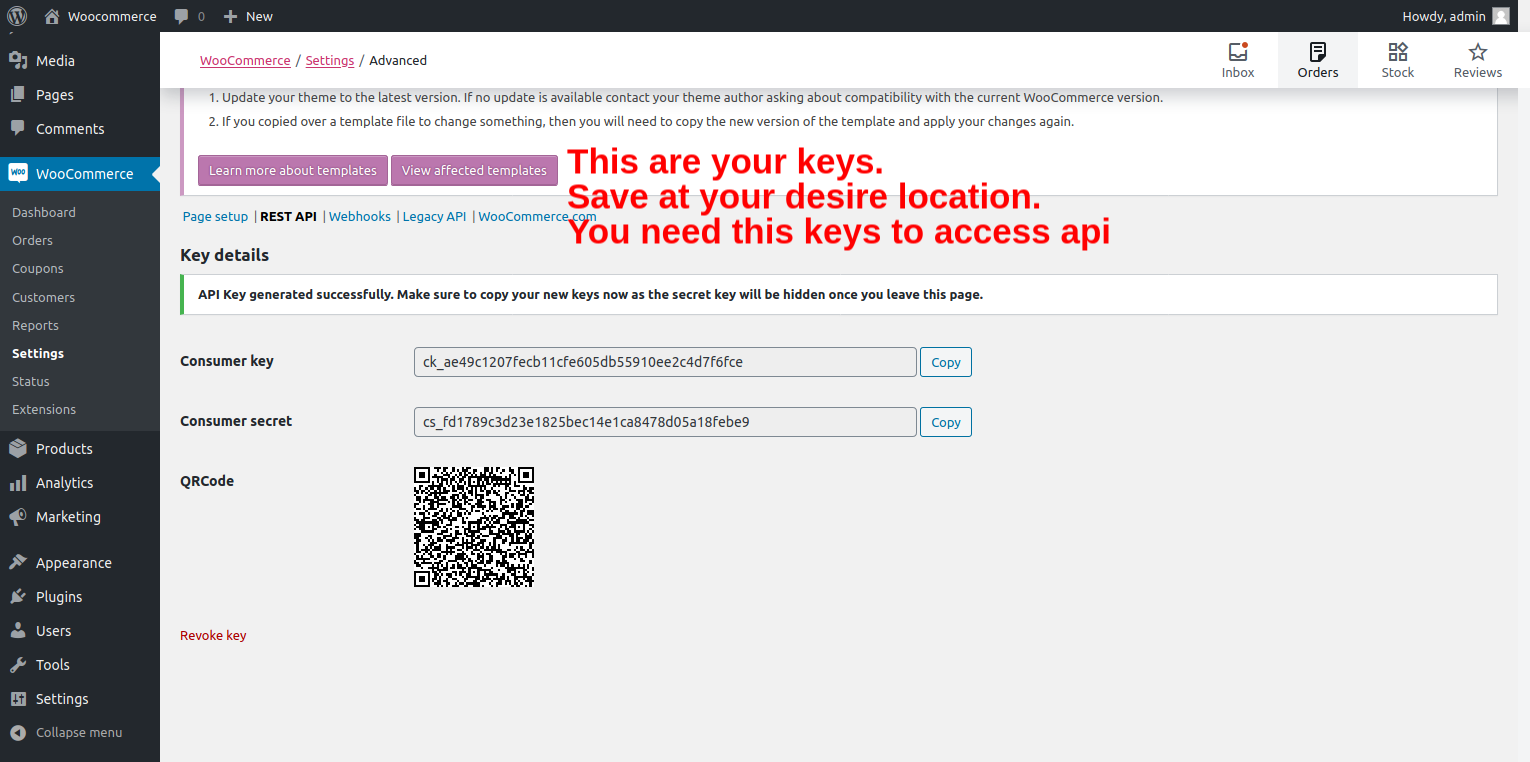This screenshot has height=762, width=1530.
Task: Click the WooCommerce logo icon in sidebar
Action: click(x=18, y=173)
